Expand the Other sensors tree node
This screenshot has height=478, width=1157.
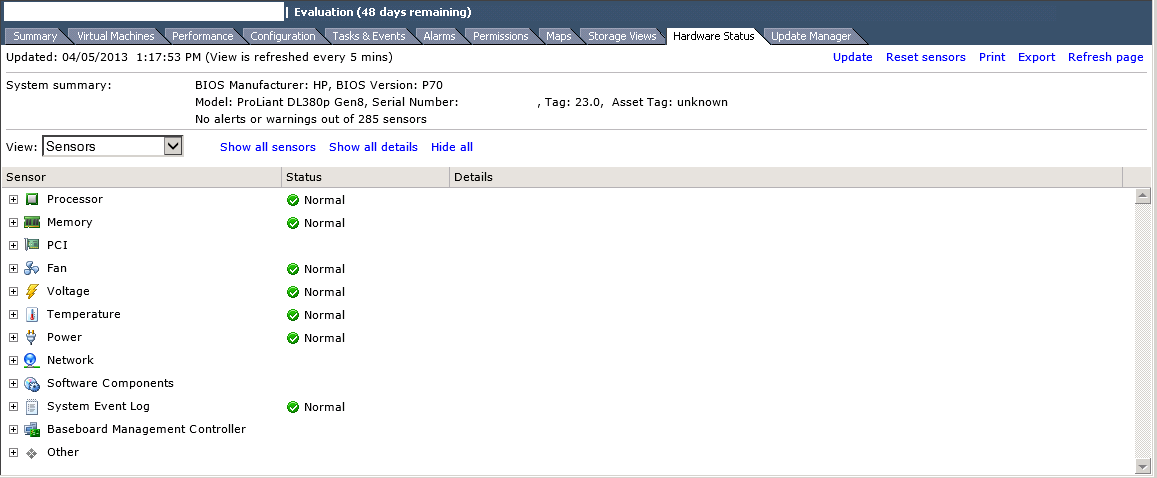point(13,453)
